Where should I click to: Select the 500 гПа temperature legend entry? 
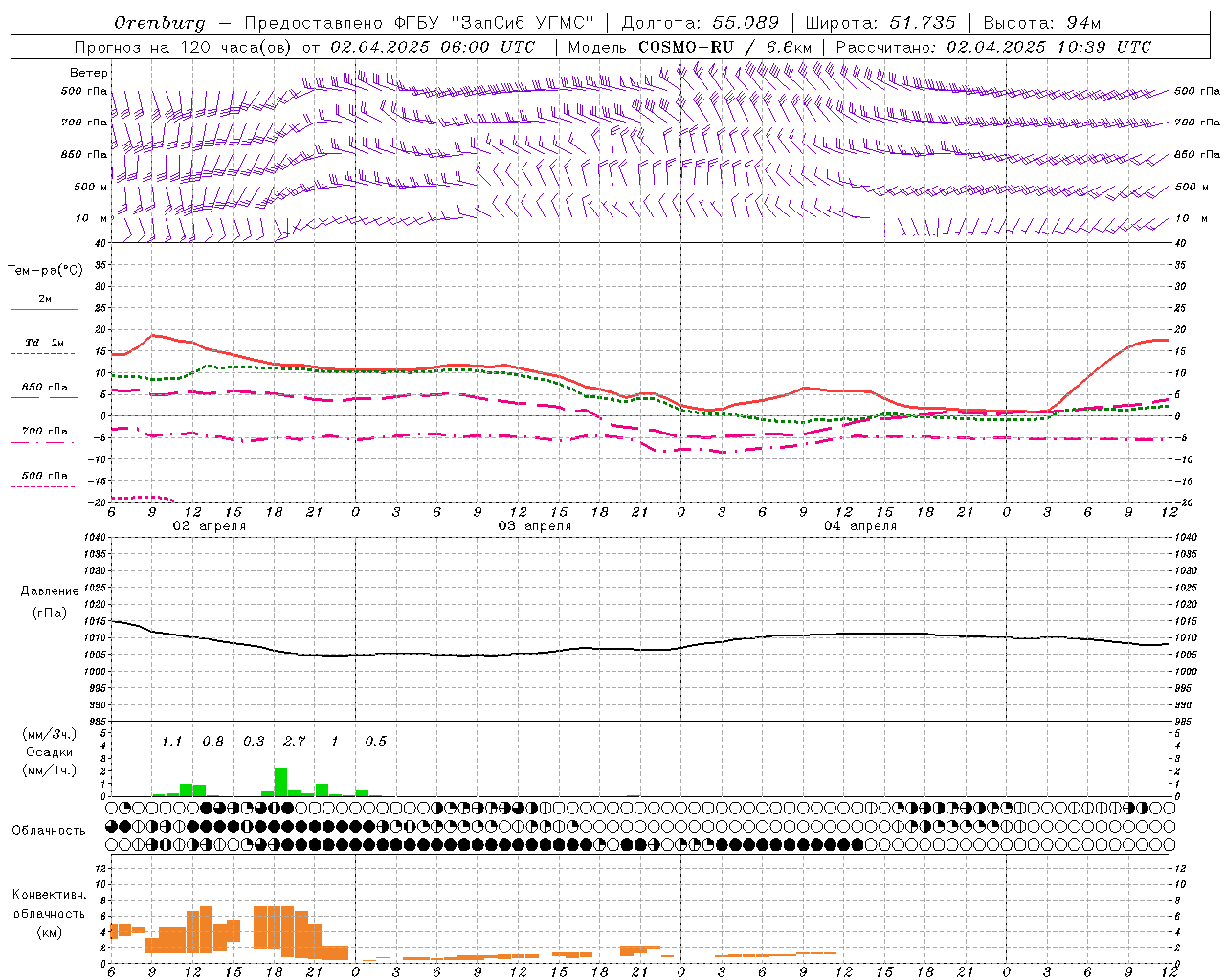click(x=45, y=476)
